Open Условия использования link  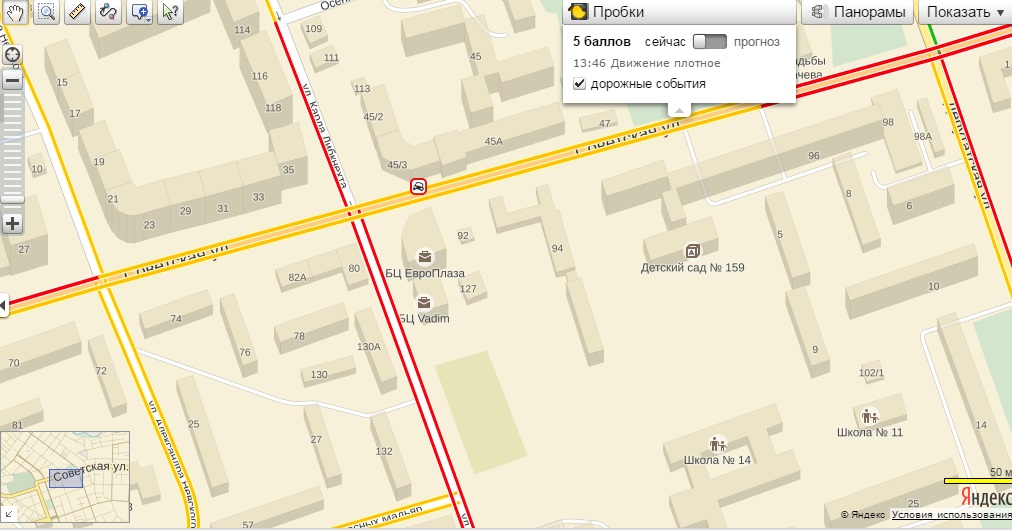point(951,515)
